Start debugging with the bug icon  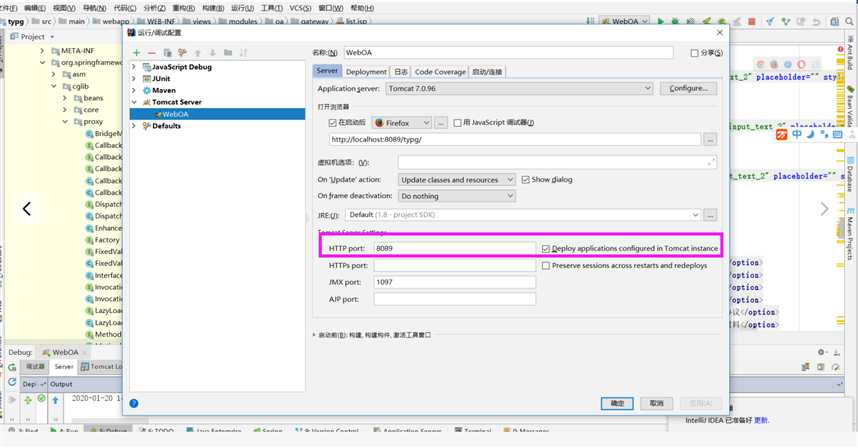coord(675,21)
